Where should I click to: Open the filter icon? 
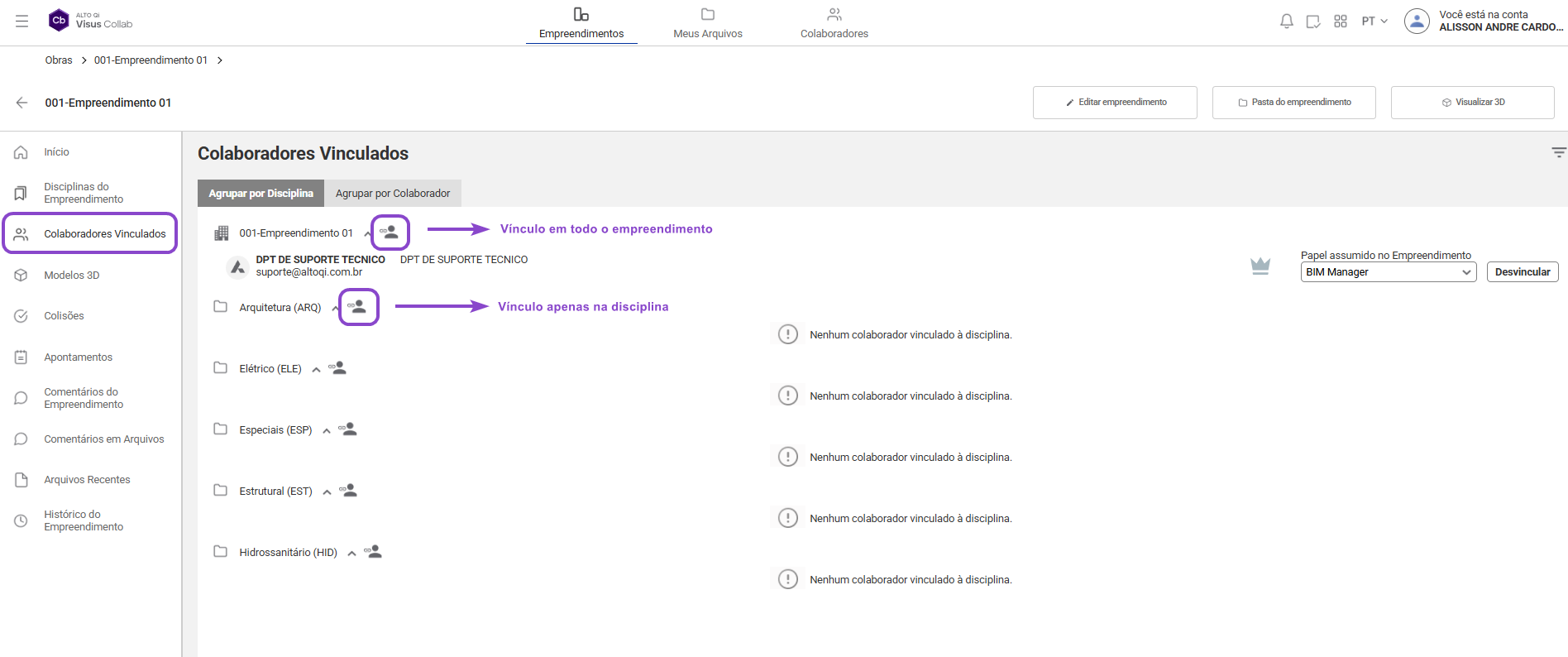pos(1558,152)
